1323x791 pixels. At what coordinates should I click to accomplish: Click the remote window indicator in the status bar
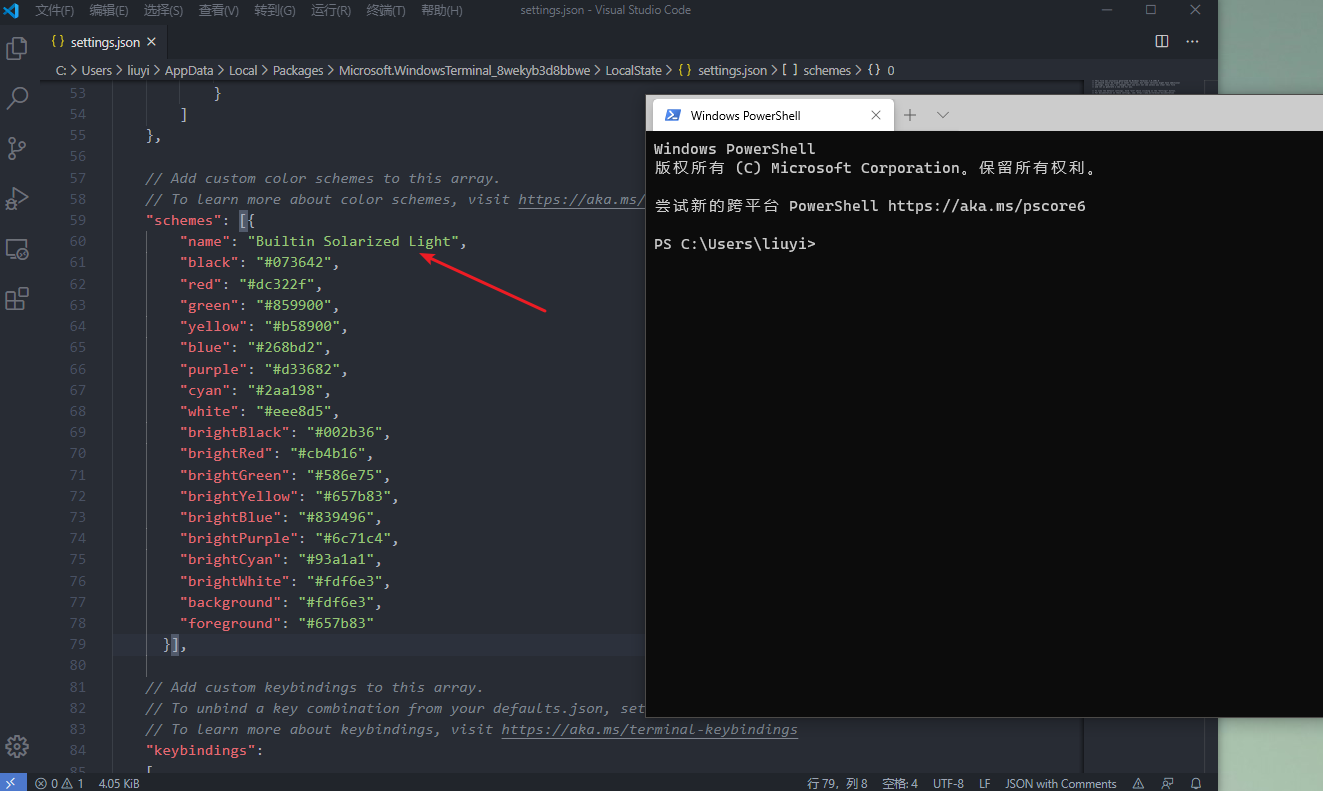[12, 783]
